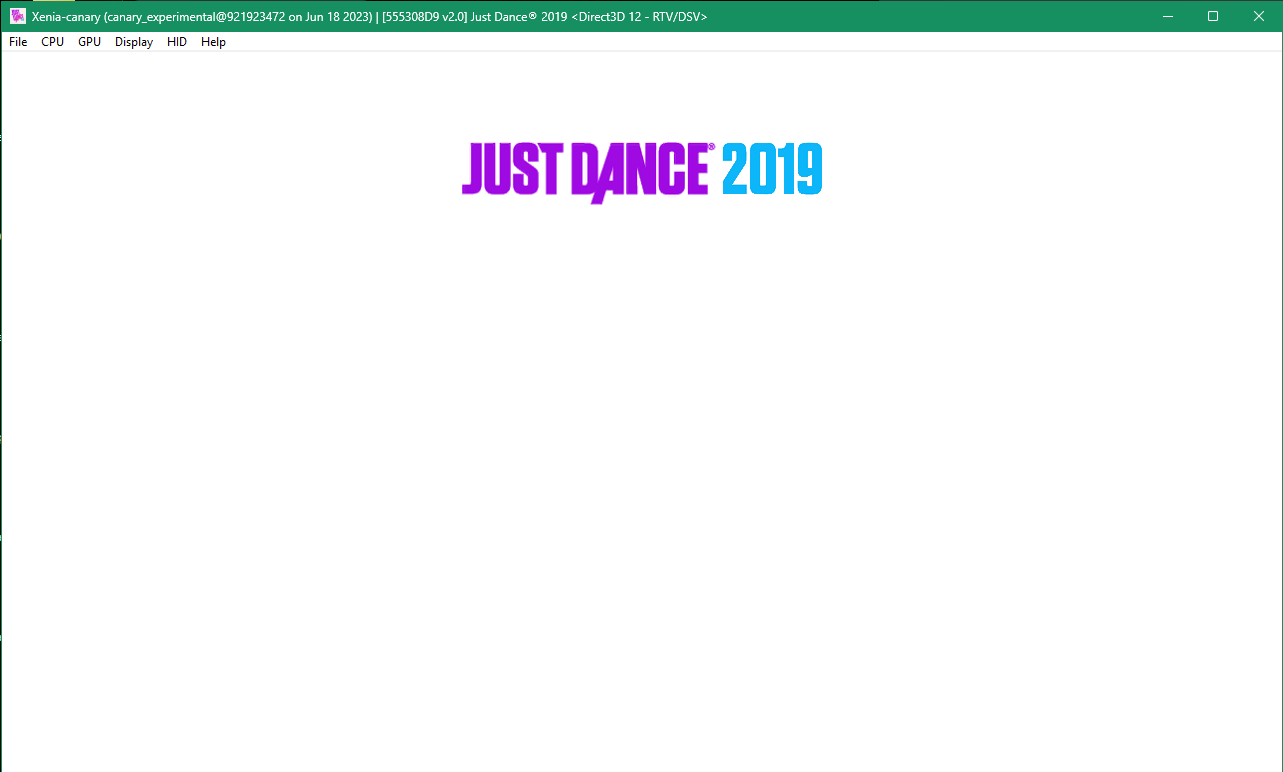Open the Display menu
1283x772 pixels.
(x=133, y=41)
